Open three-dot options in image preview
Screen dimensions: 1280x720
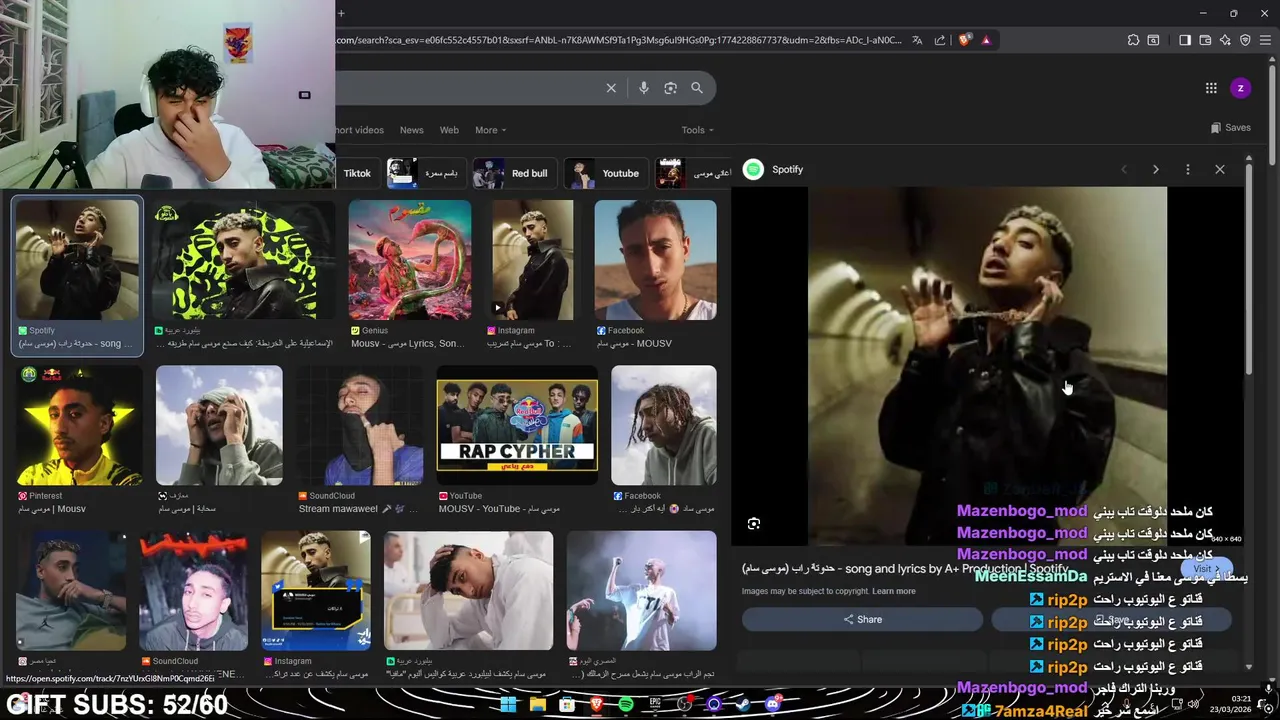(1188, 170)
